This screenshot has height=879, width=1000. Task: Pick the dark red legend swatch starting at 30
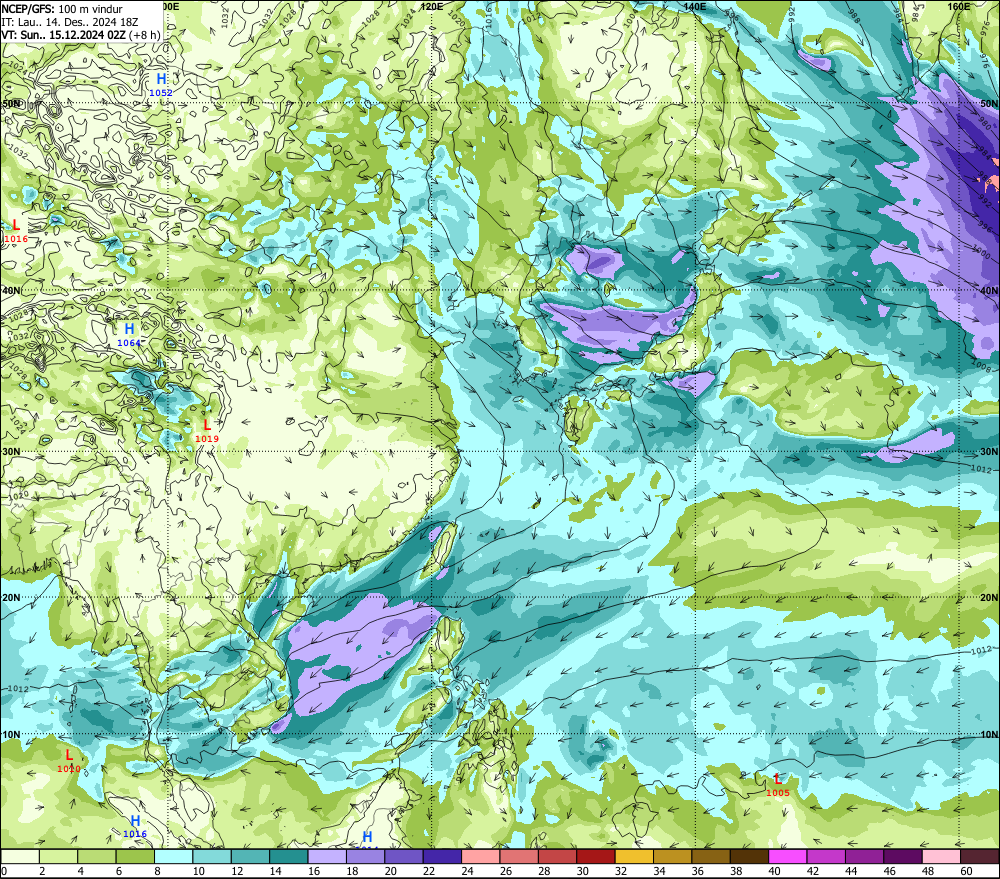[596, 856]
